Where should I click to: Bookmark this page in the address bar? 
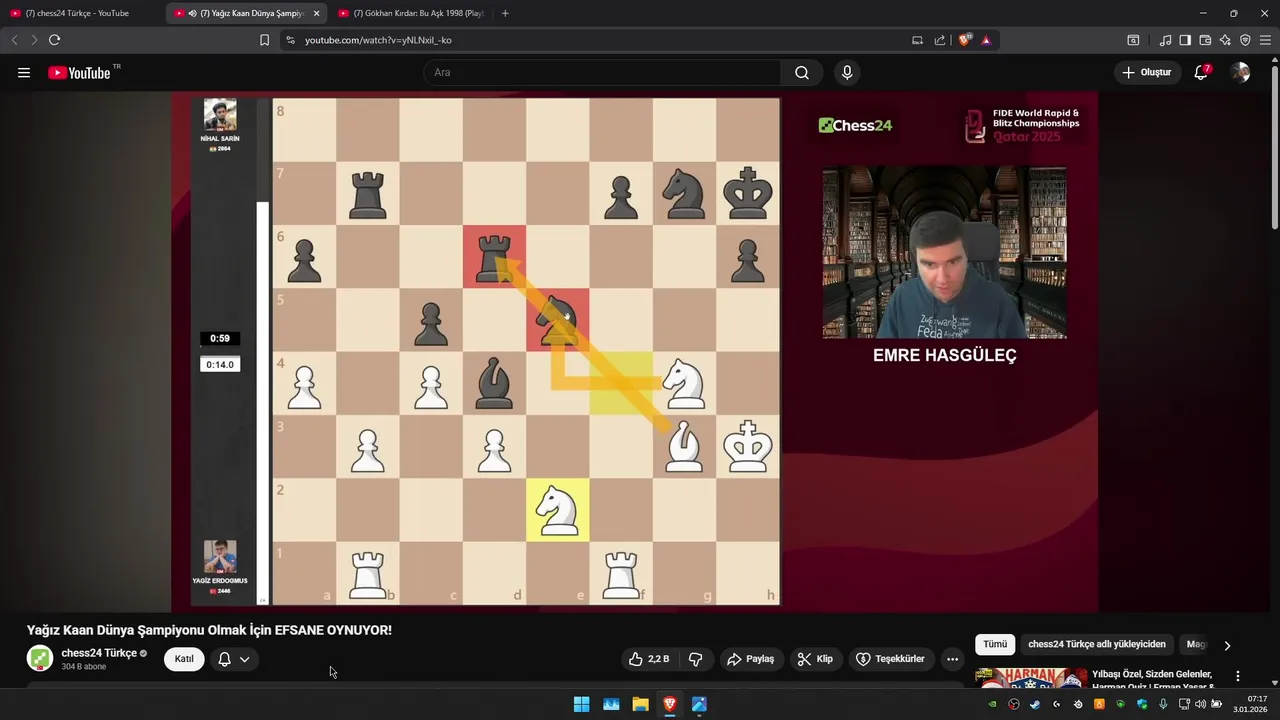click(x=264, y=40)
